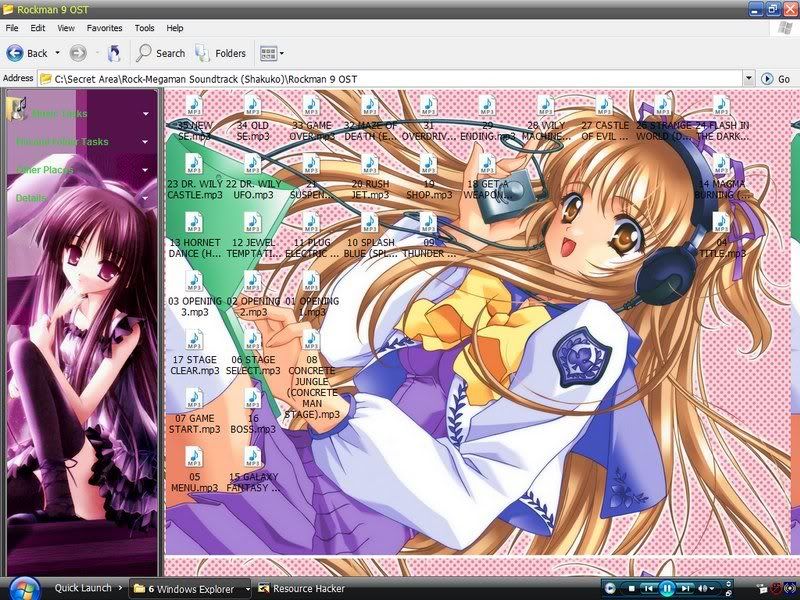Open the Edit menu

click(38, 28)
